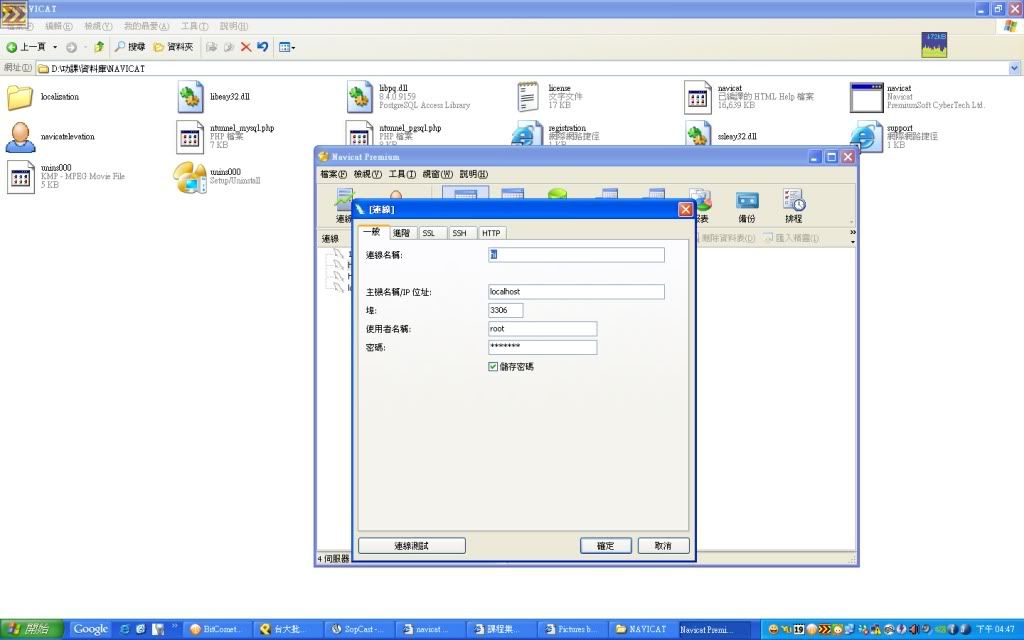Open the localization folder
Viewport: 1024px width, 640px height.
tap(20, 97)
